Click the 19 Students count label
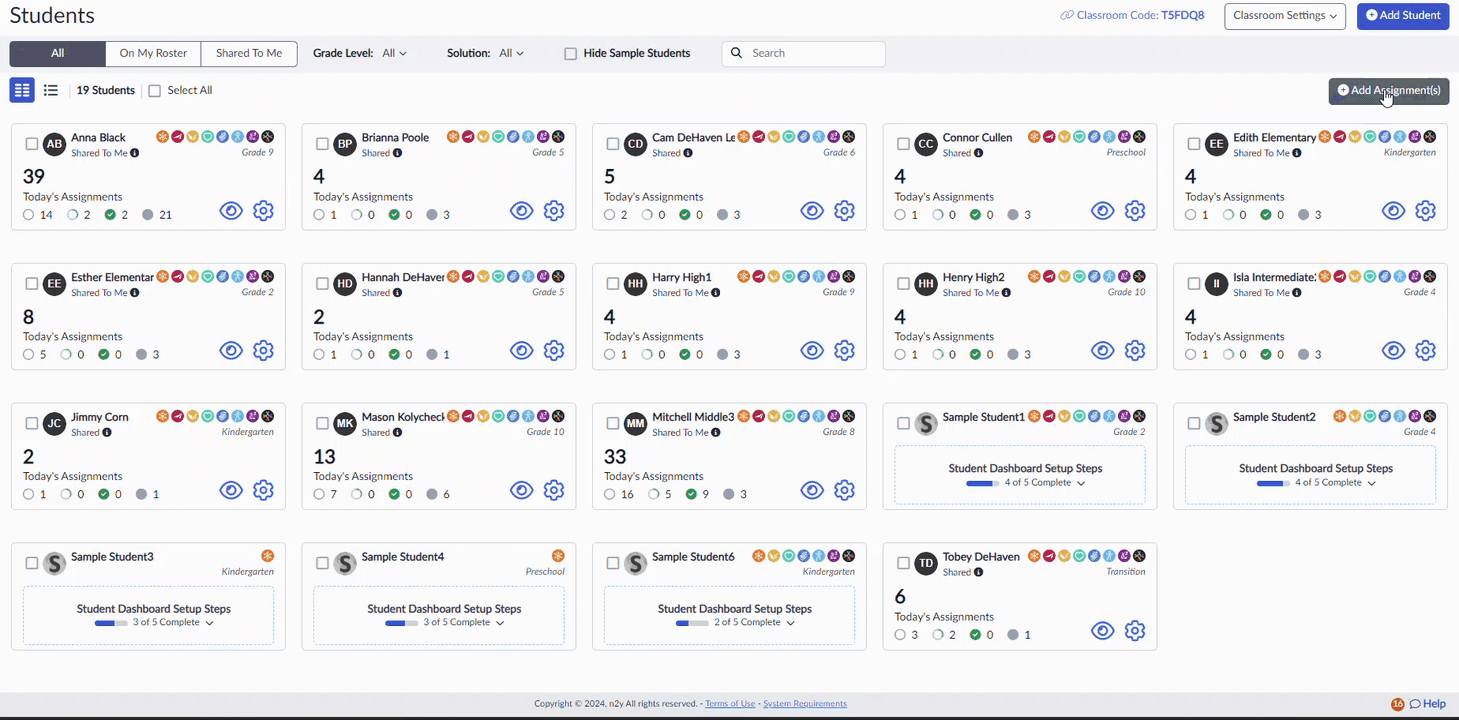 [106, 91]
